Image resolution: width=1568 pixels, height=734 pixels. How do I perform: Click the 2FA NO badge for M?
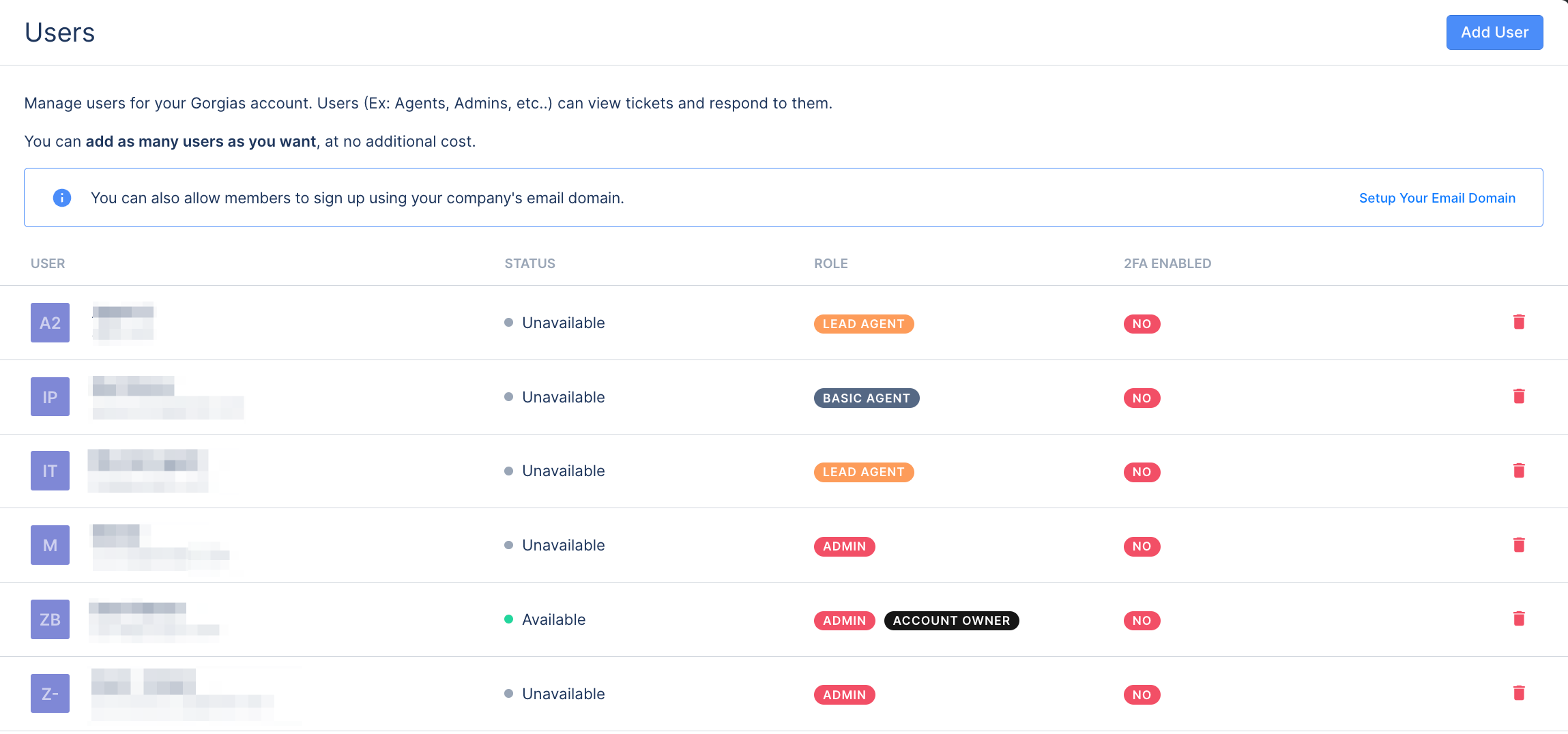pyautogui.click(x=1142, y=546)
